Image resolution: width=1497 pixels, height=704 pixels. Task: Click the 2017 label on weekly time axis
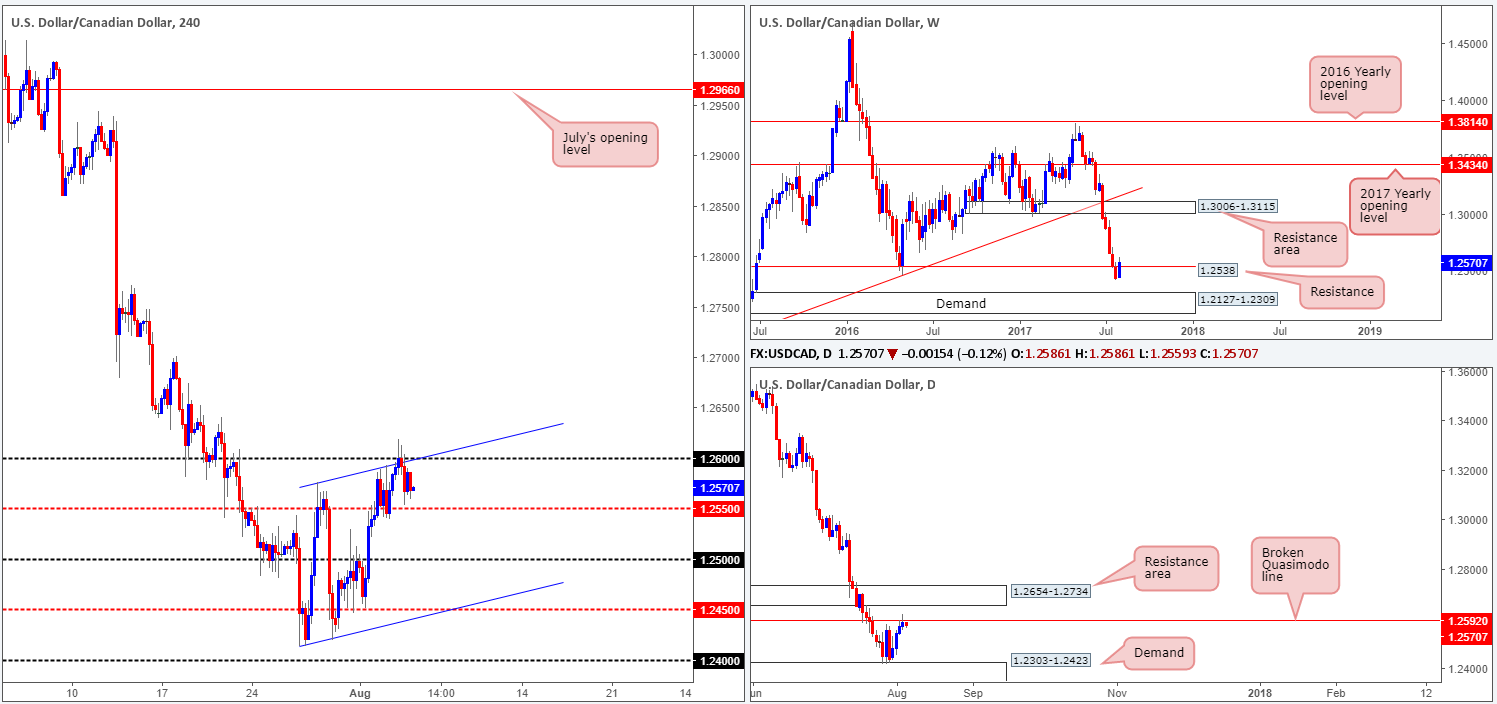point(1020,329)
